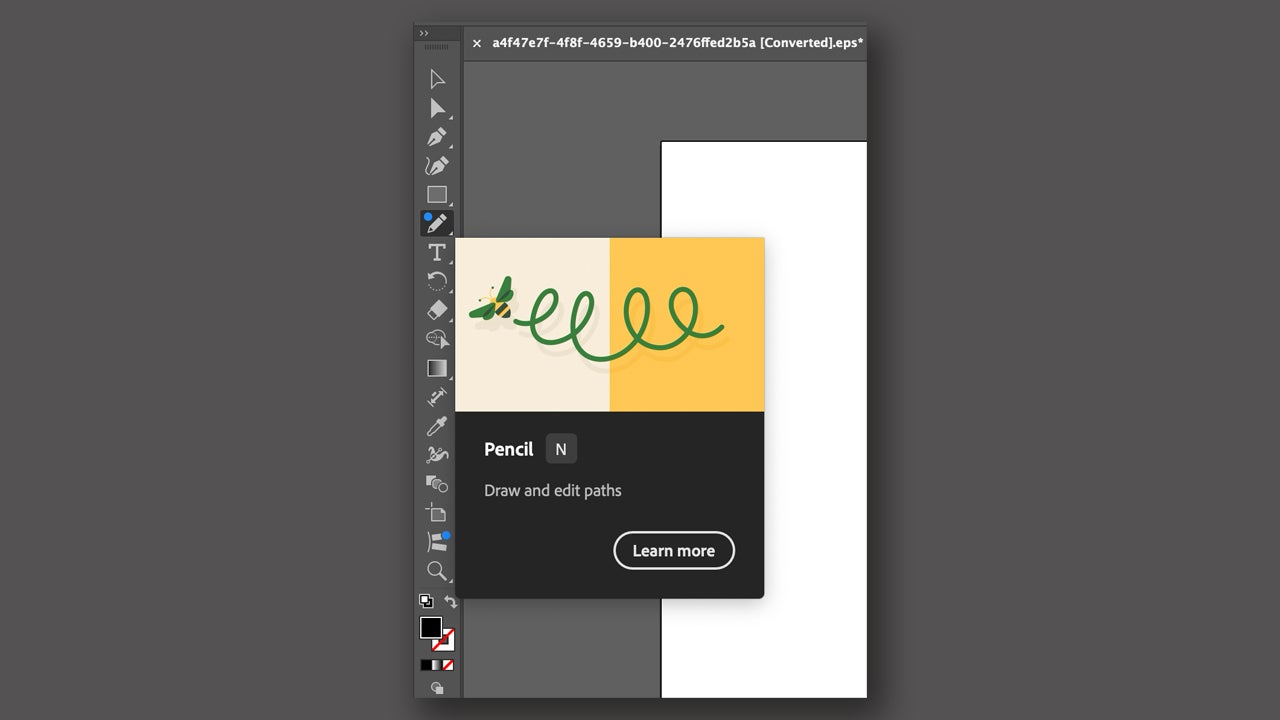The width and height of the screenshot is (1280, 720).
Task: Choose the Curvature tool
Action: click(437, 166)
